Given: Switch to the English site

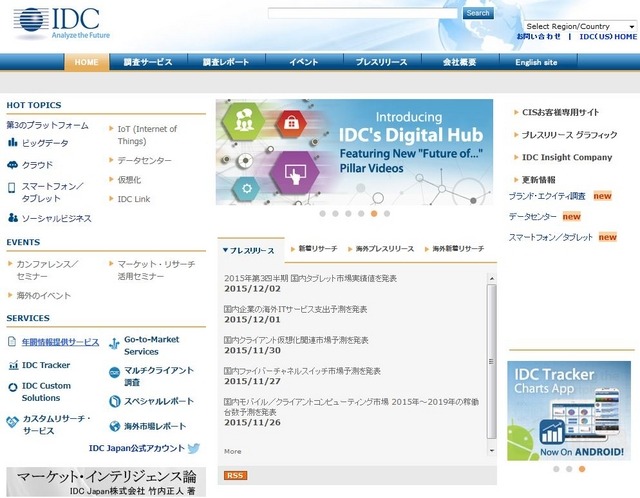Looking at the screenshot, I should click(x=538, y=62).
